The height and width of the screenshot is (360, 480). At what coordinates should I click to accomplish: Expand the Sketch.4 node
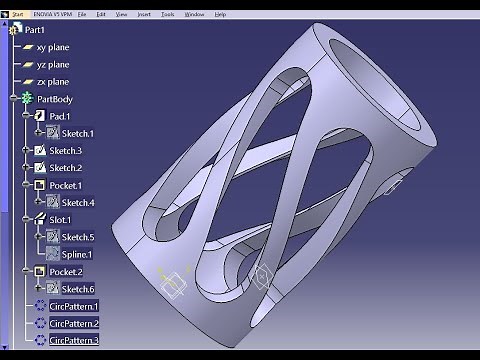(38, 202)
